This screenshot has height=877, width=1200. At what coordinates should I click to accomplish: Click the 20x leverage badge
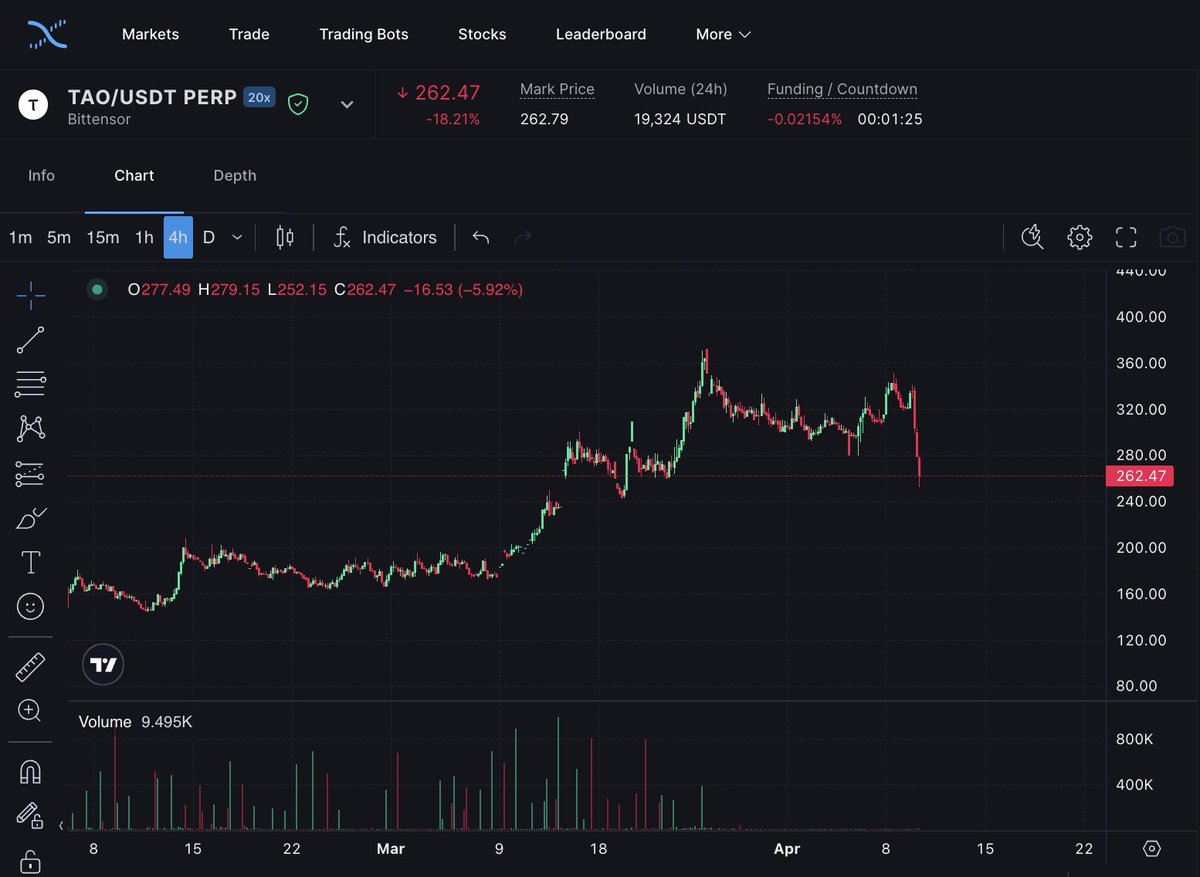click(260, 97)
